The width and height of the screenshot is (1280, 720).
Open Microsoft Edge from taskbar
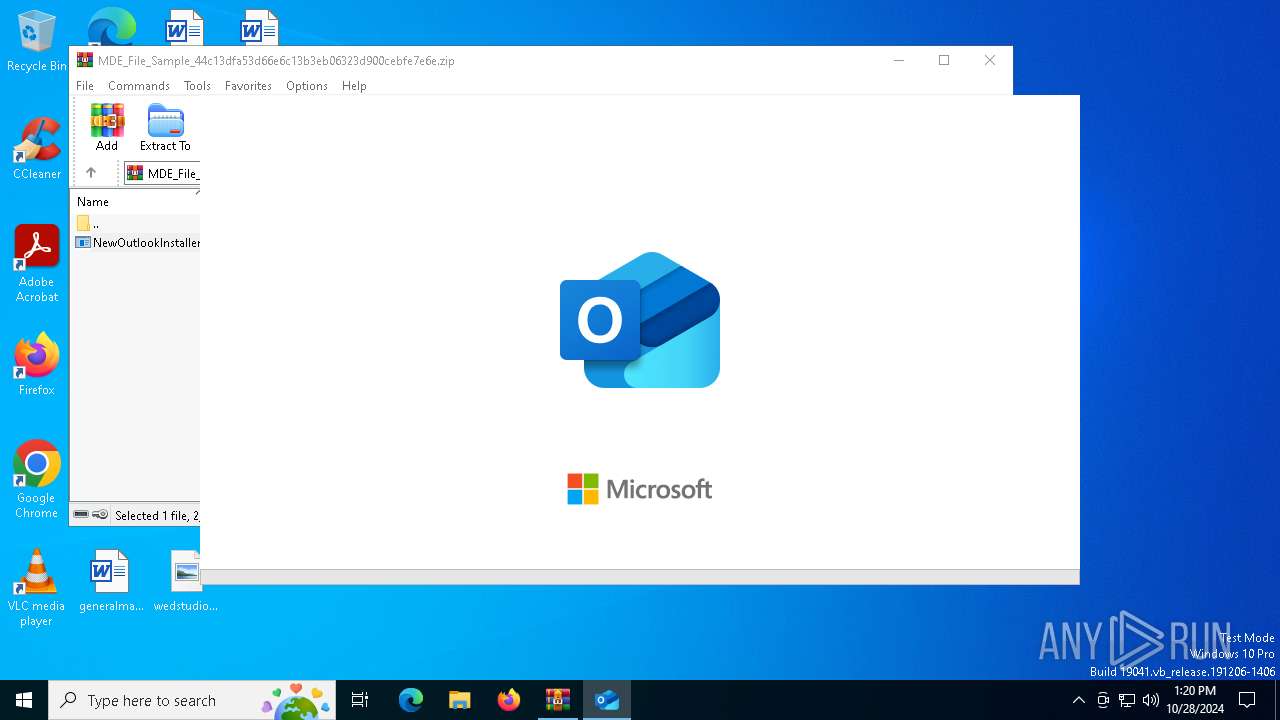[x=411, y=700]
